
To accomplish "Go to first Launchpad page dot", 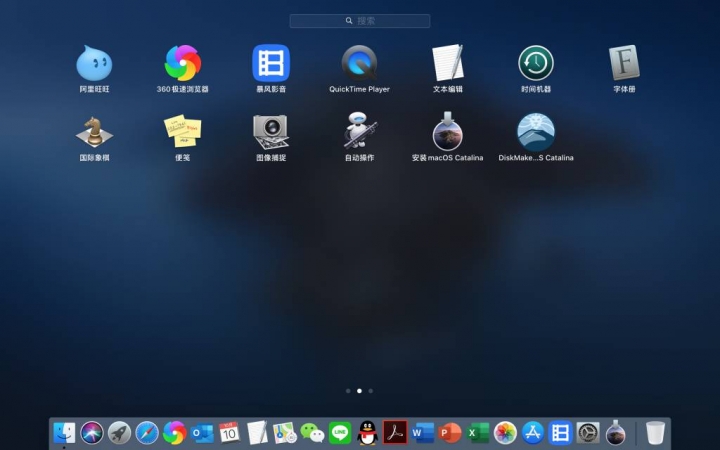I will 348,391.
